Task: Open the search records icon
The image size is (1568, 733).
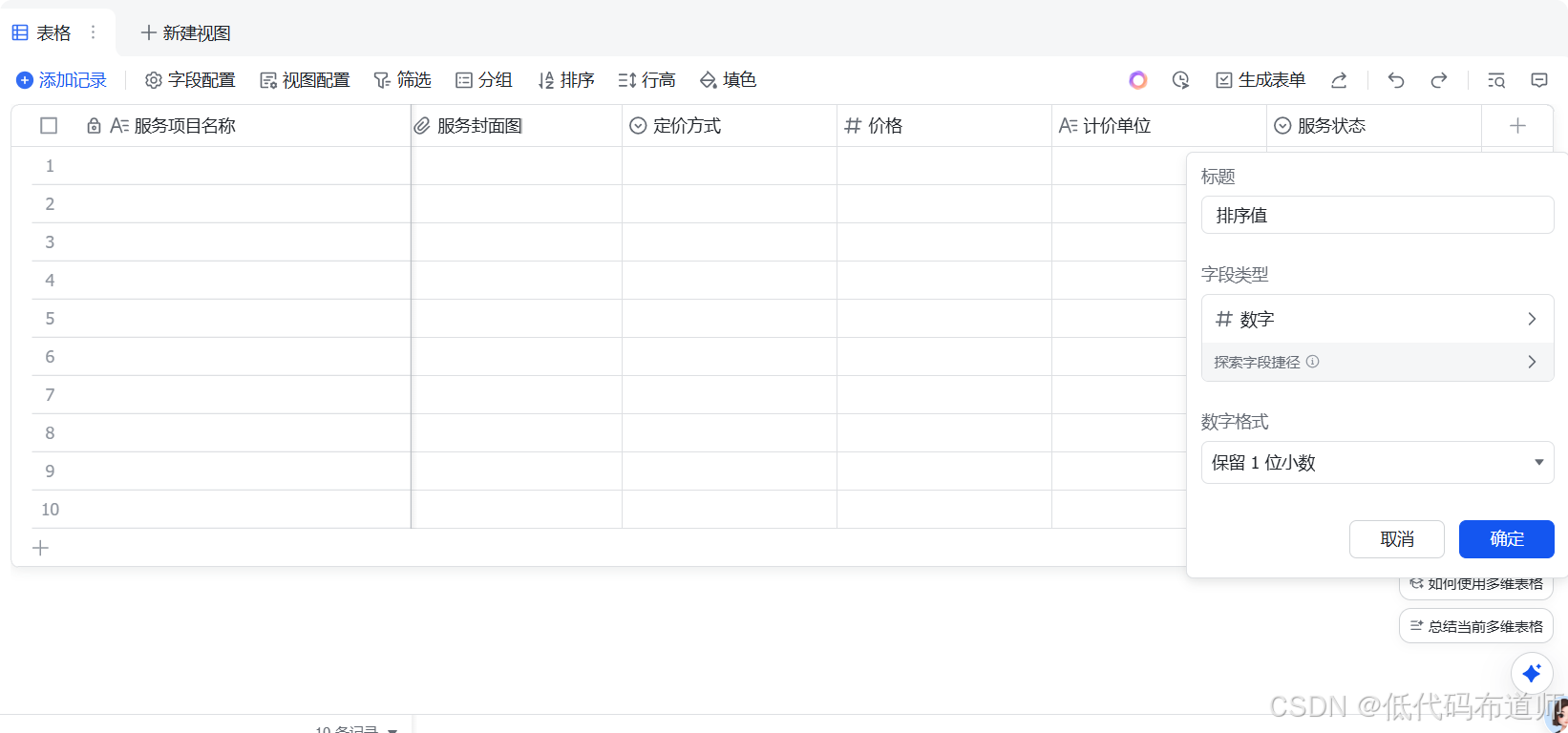Action: pos(1496,80)
